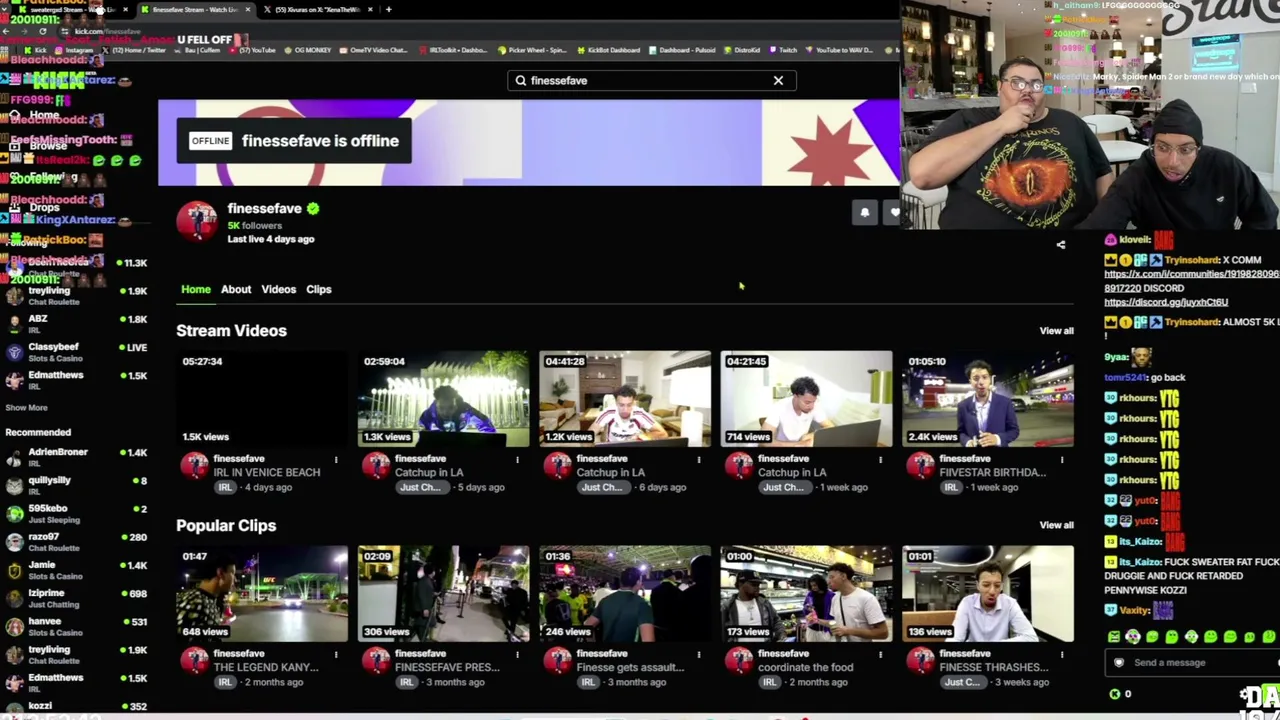Switch to the About tab
Image resolution: width=1280 pixels, height=720 pixels.
point(236,289)
